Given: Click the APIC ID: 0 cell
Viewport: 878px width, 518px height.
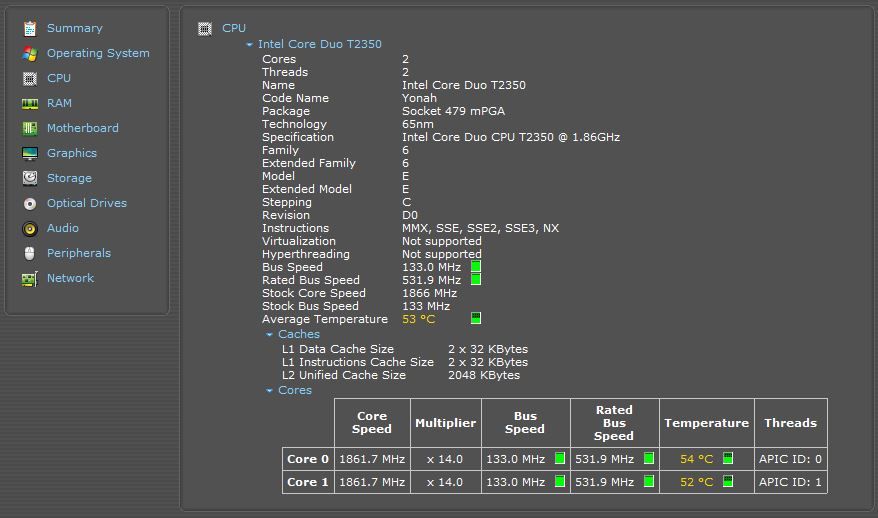Looking at the screenshot, I should [791, 459].
